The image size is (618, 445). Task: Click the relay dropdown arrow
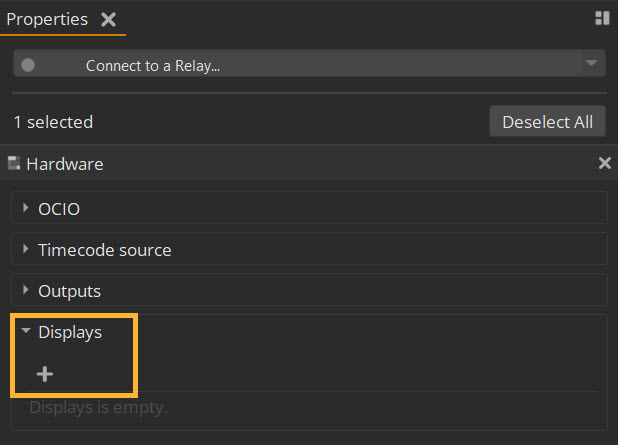(x=591, y=64)
